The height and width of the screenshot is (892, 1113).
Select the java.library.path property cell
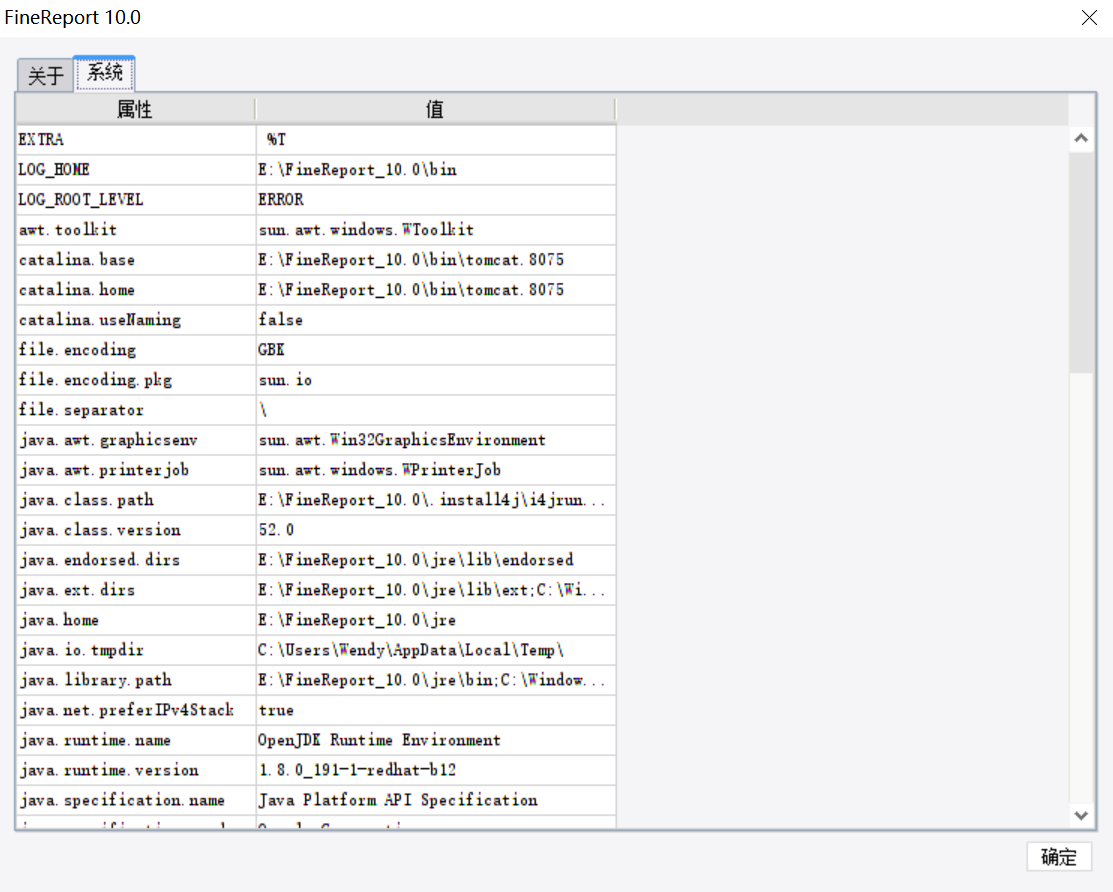(136, 681)
